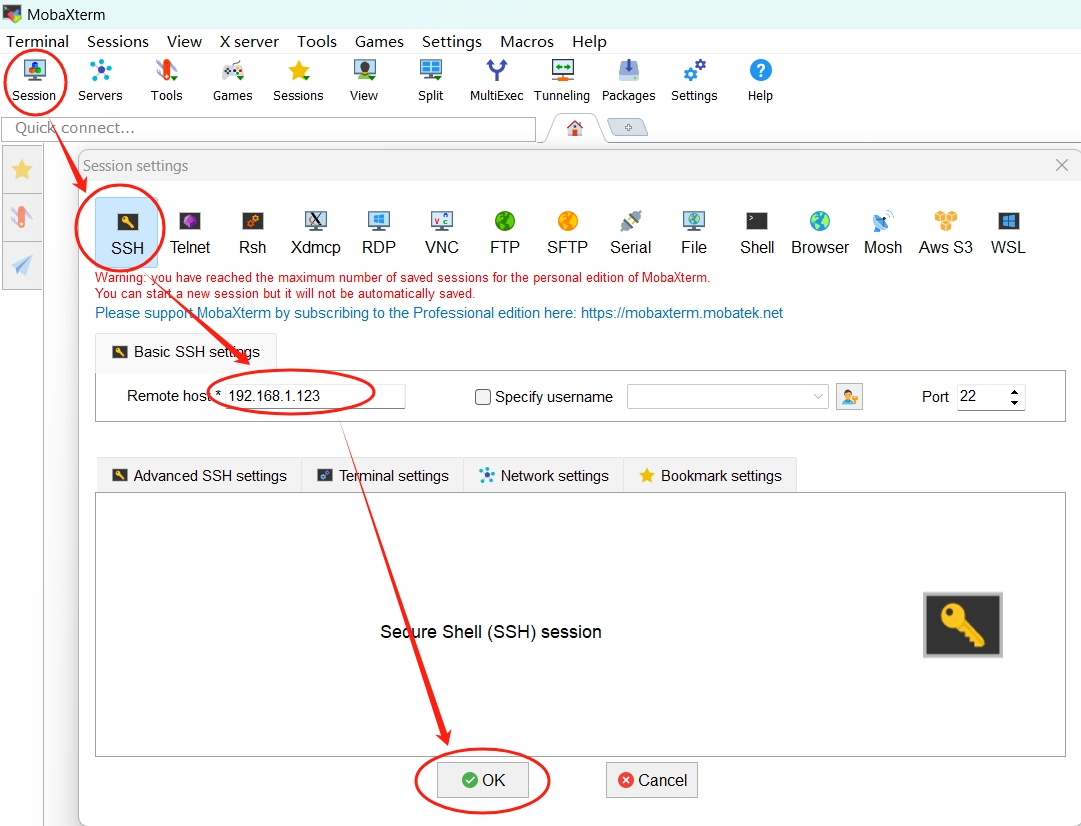Activate the MultiExec toolbar icon
The image size is (1081, 826).
(x=496, y=81)
